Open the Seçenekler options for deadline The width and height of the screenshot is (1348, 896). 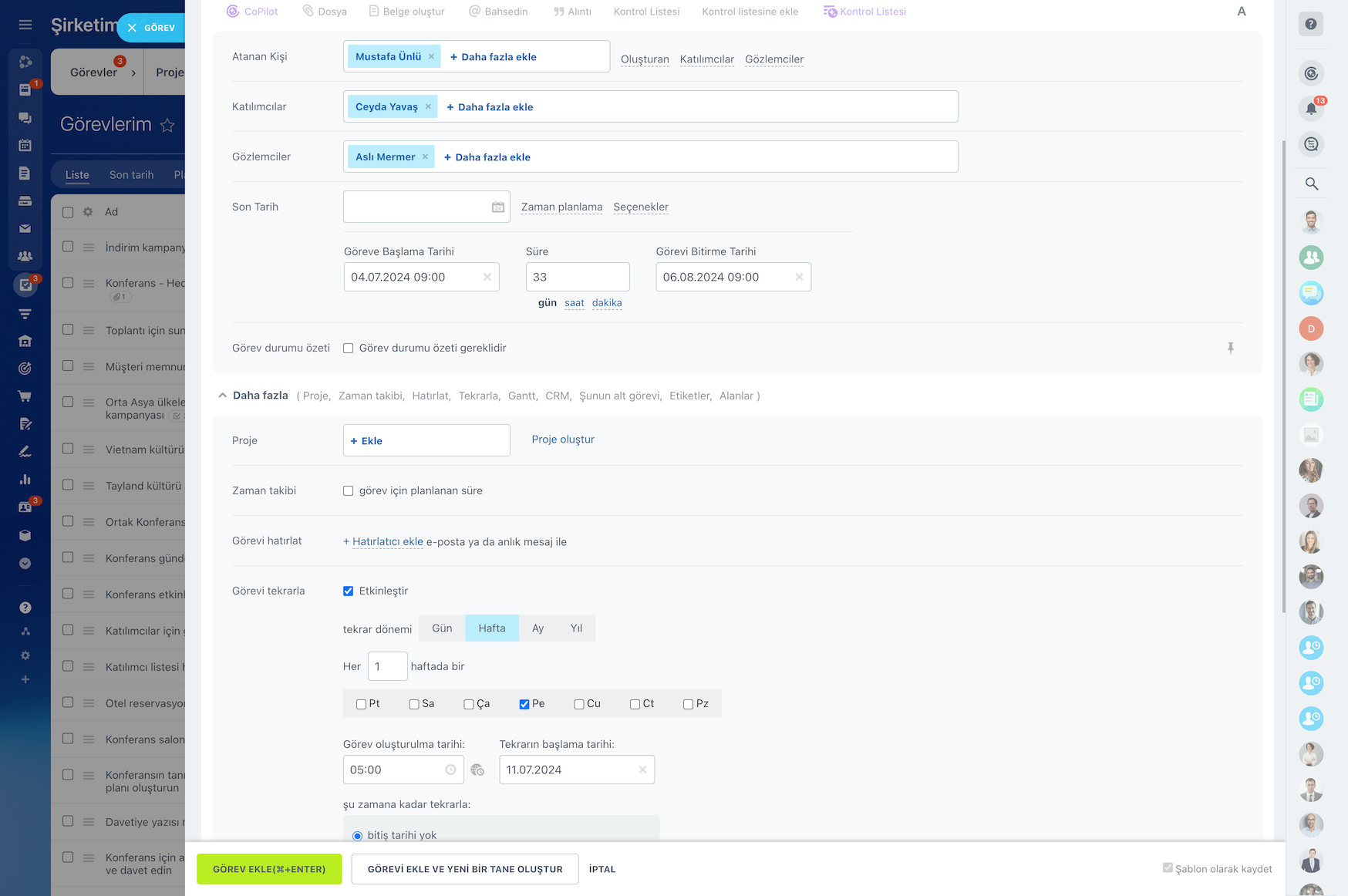tap(640, 207)
